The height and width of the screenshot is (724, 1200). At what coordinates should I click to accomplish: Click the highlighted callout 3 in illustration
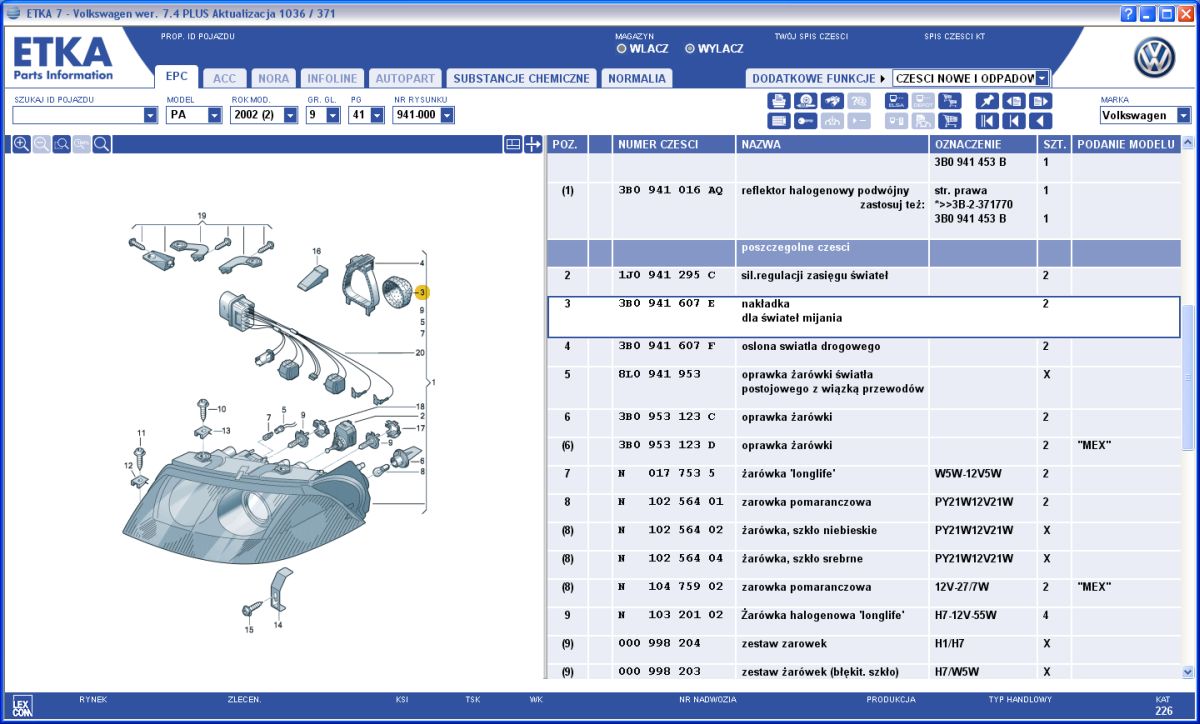tap(422, 292)
